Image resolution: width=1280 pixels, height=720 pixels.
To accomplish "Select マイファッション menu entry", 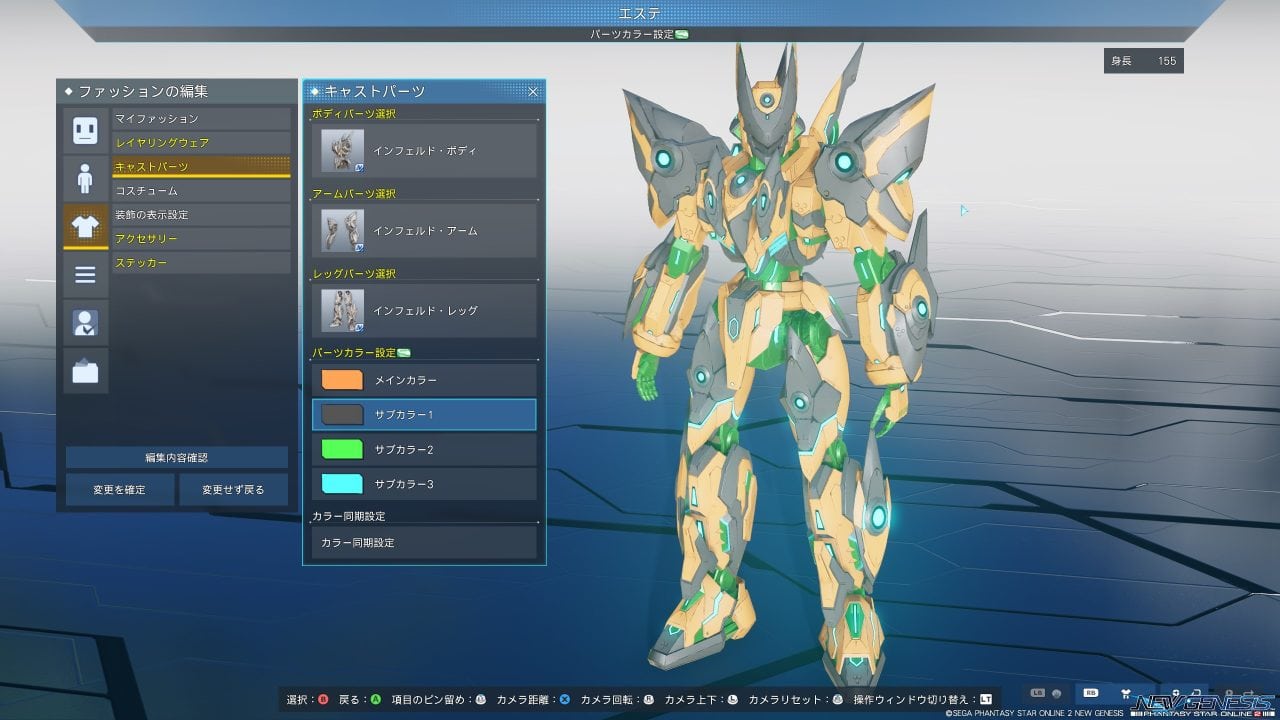I will click(x=201, y=119).
